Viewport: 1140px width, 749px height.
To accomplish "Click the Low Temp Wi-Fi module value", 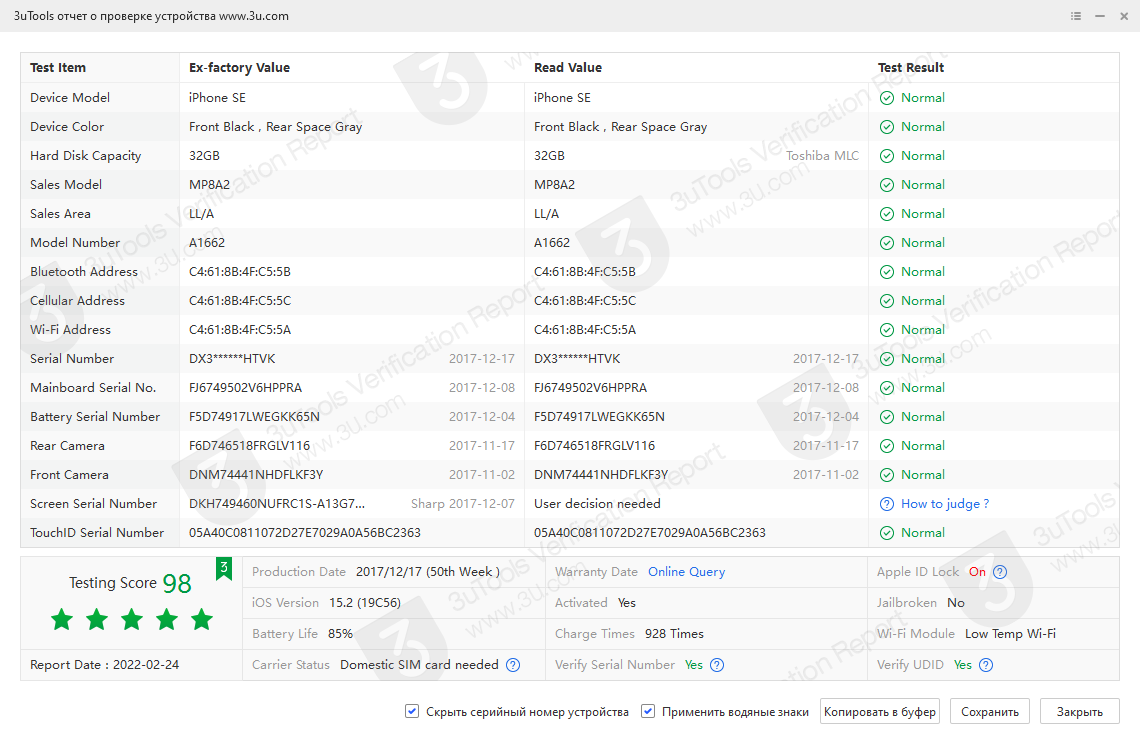I will tap(1010, 634).
